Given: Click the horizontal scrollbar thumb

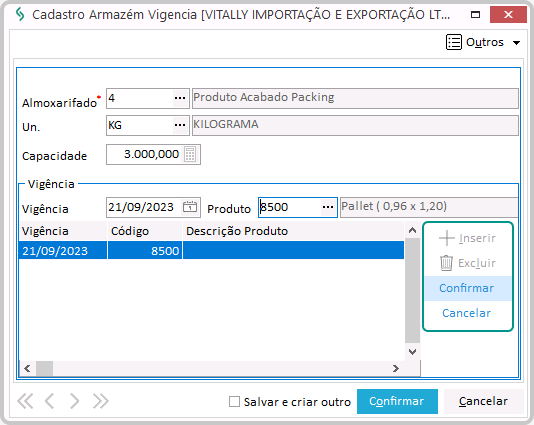Looking at the screenshot, I should pyautogui.click(x=45, y=368).
